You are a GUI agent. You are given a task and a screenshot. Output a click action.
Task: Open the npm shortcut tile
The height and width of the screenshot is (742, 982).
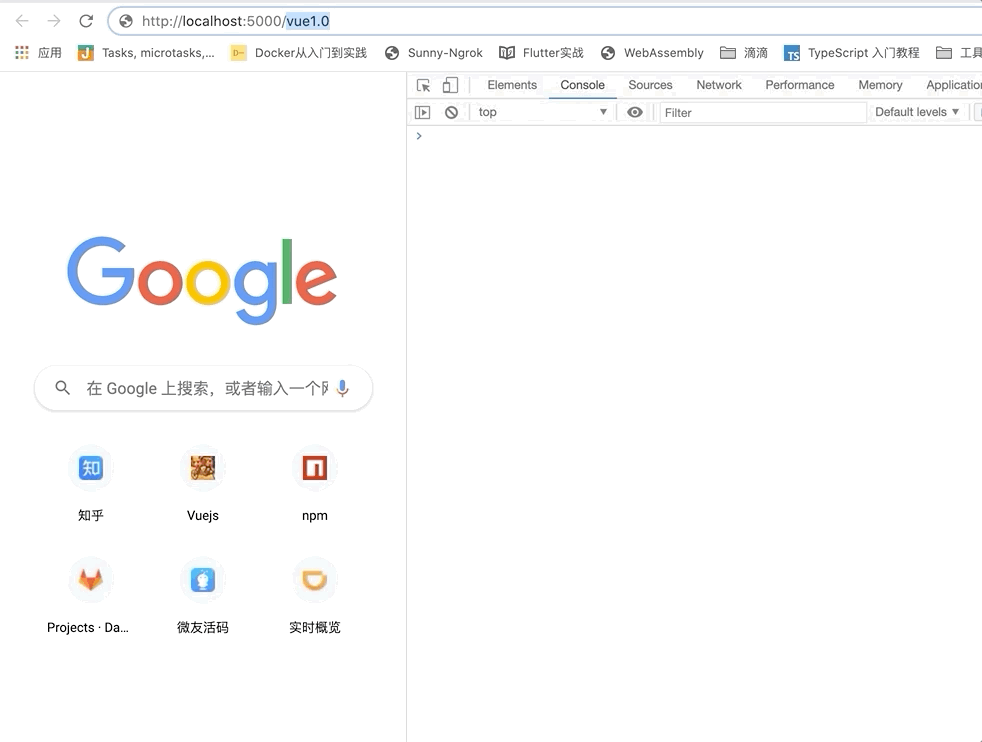pyautogui.click(x=314, y=483)
